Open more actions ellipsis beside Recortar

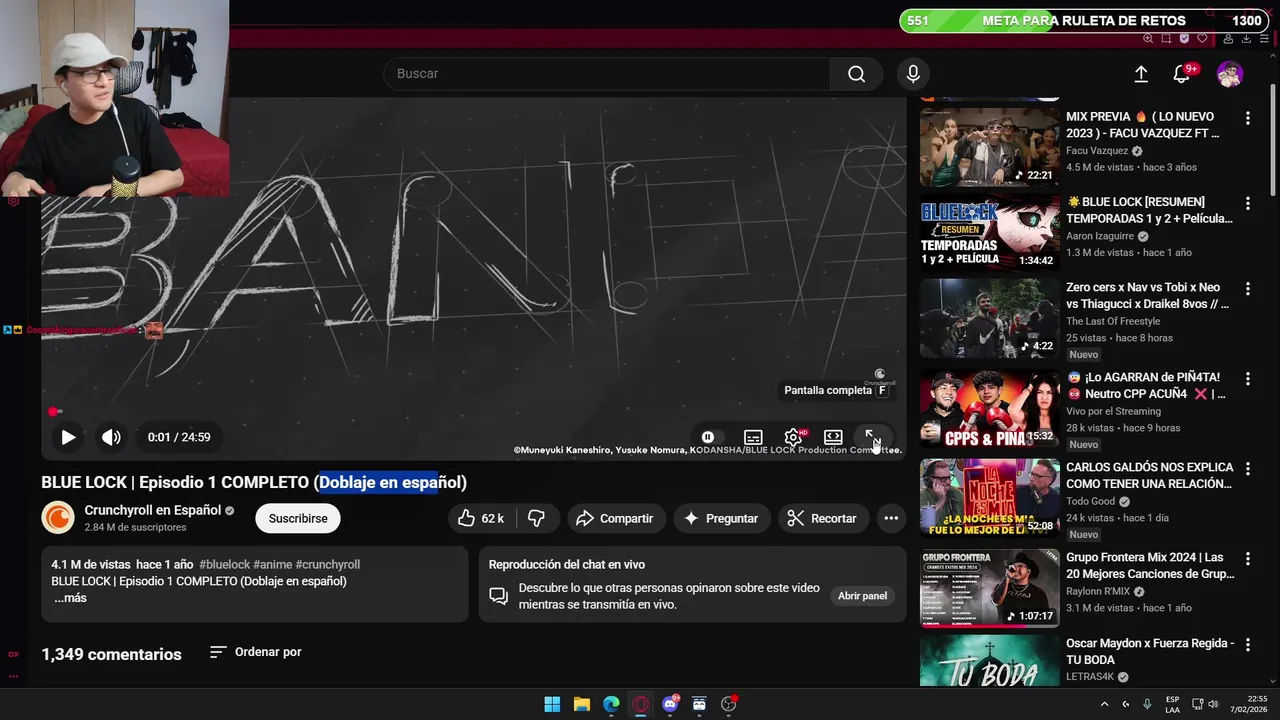(891, 518)
